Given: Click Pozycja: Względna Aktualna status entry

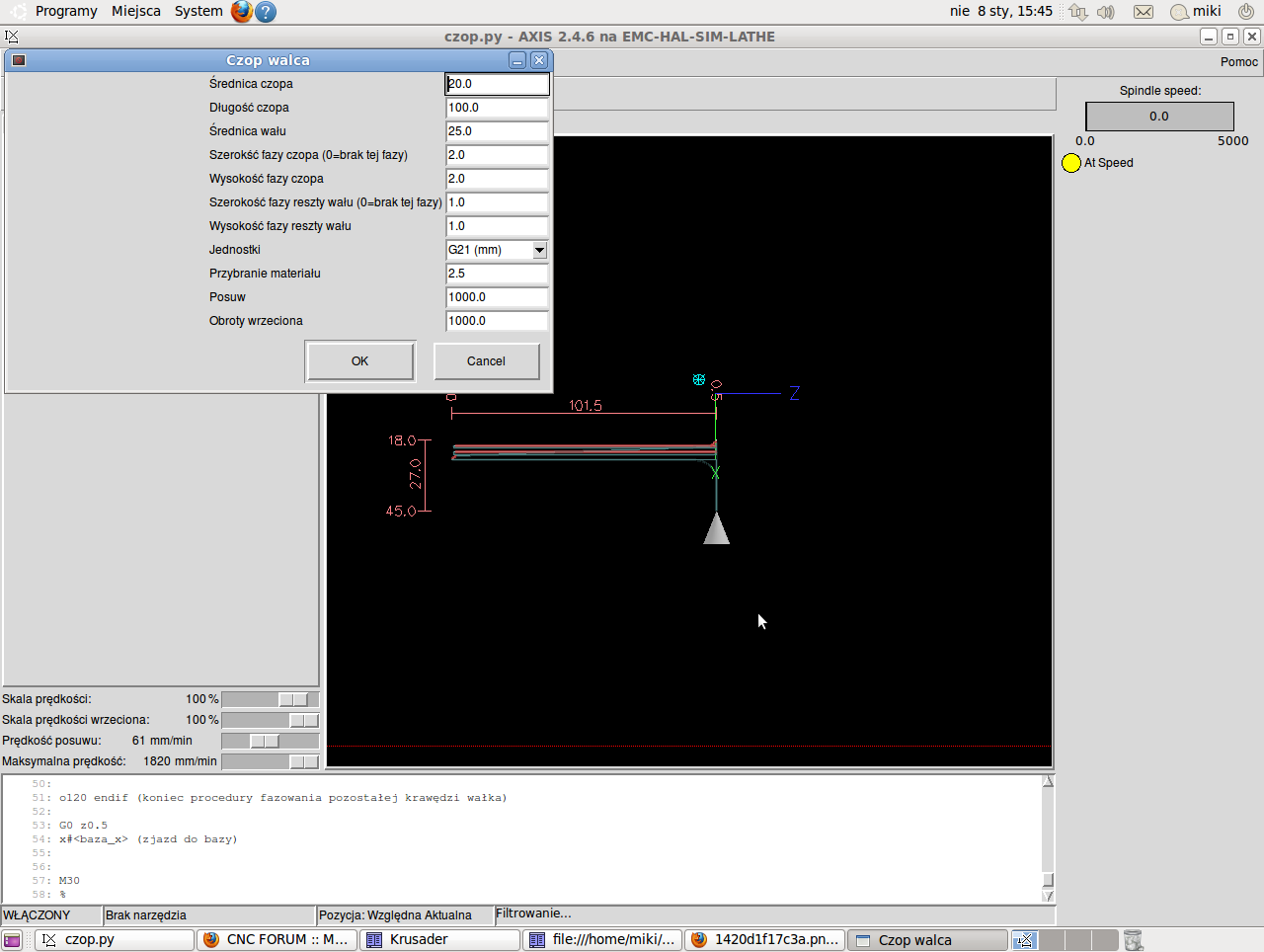Looking at the screenshot, I should click(x=405, y=915).
